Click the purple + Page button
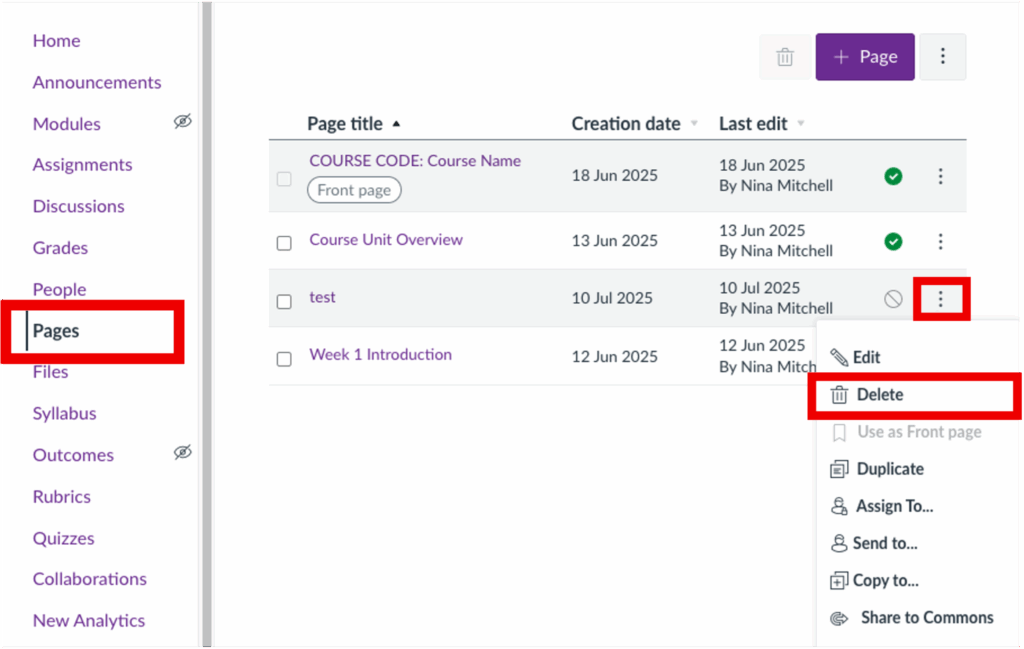Image resolution: width=1024 pixels, height=649 pixels. tap(865, 57)
